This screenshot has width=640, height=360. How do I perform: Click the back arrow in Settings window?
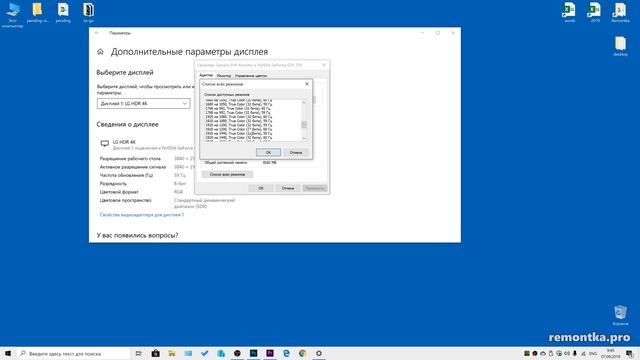97,33
